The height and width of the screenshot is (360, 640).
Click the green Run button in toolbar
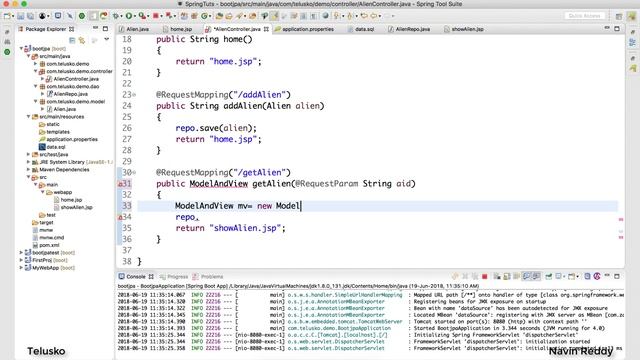click(x=129, y=16)
